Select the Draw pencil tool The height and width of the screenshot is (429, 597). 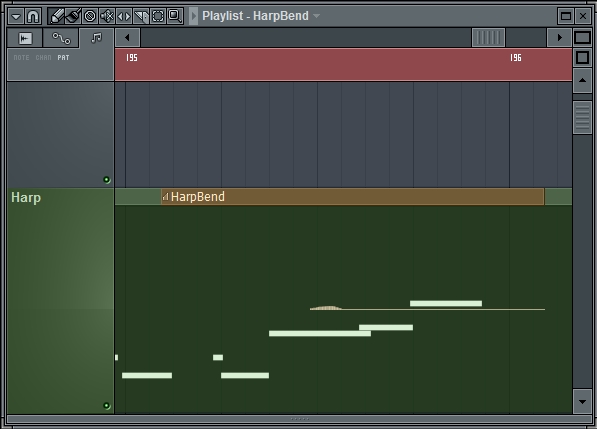(56, 16)
